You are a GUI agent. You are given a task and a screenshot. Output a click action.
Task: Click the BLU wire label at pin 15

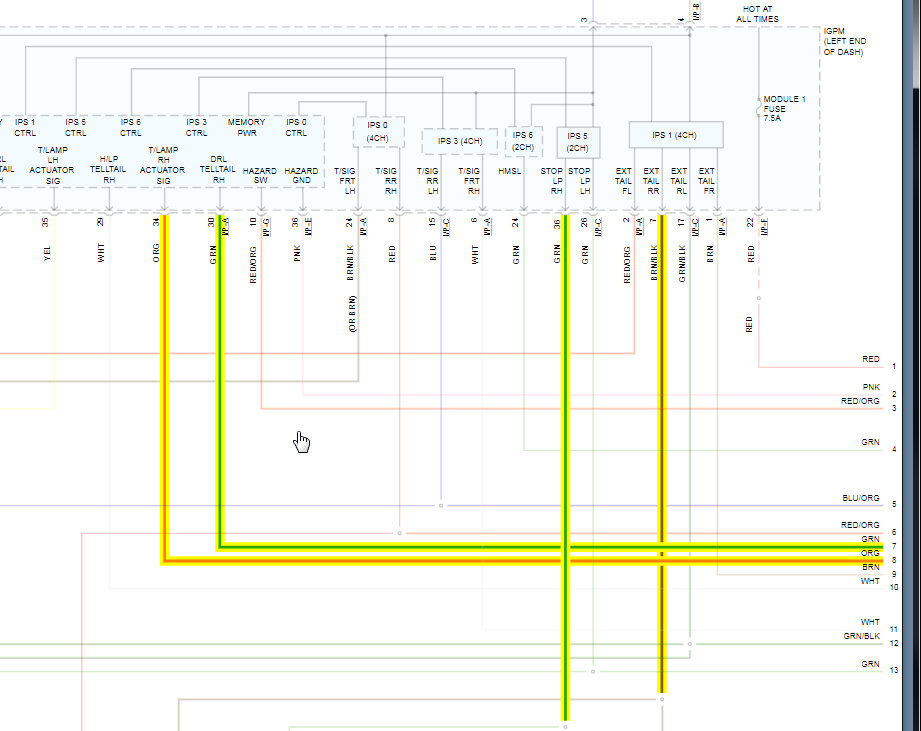pyautogui.click(x=433, y=253)
